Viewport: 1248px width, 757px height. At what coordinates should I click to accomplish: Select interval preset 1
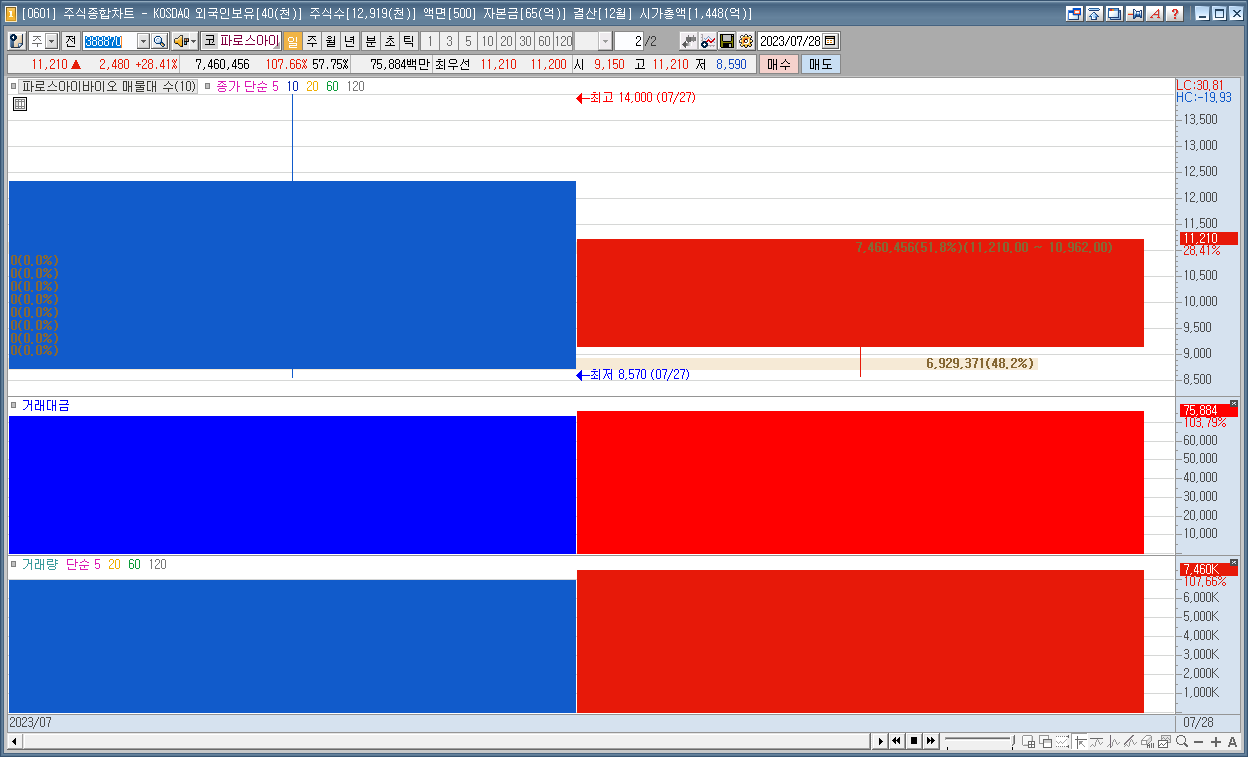430,41
